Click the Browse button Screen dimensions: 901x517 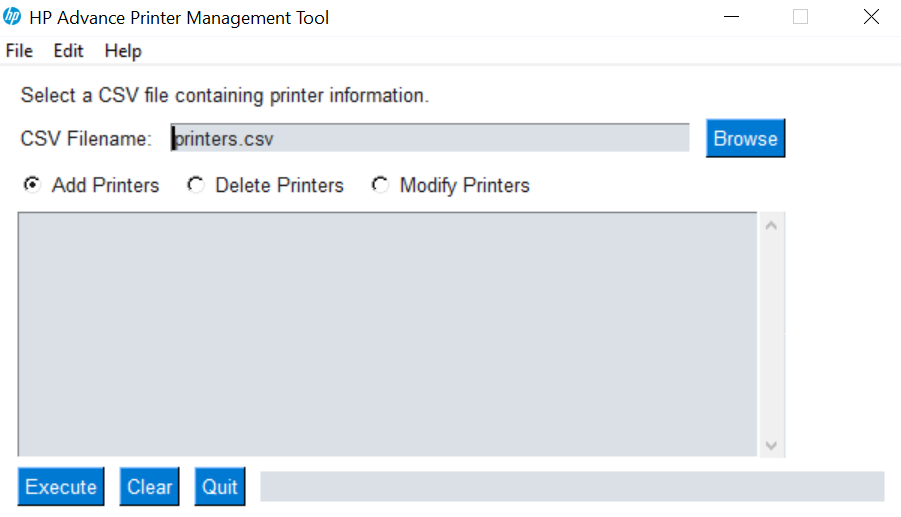[745, 138]
